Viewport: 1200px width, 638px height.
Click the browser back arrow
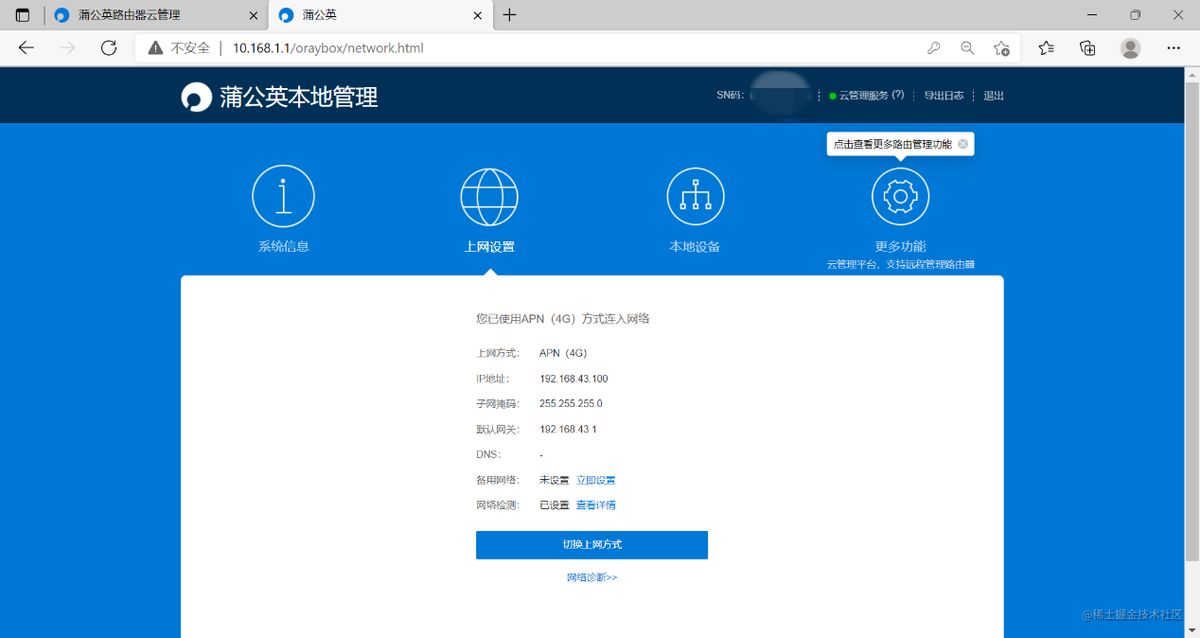point(26,47)
